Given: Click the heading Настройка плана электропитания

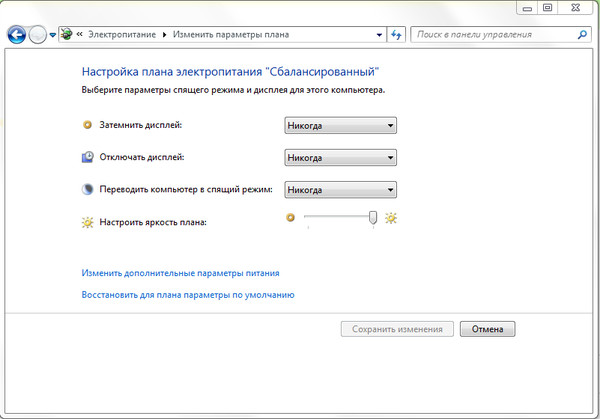Looking at the screenshot, I should (x=230, y=72).
